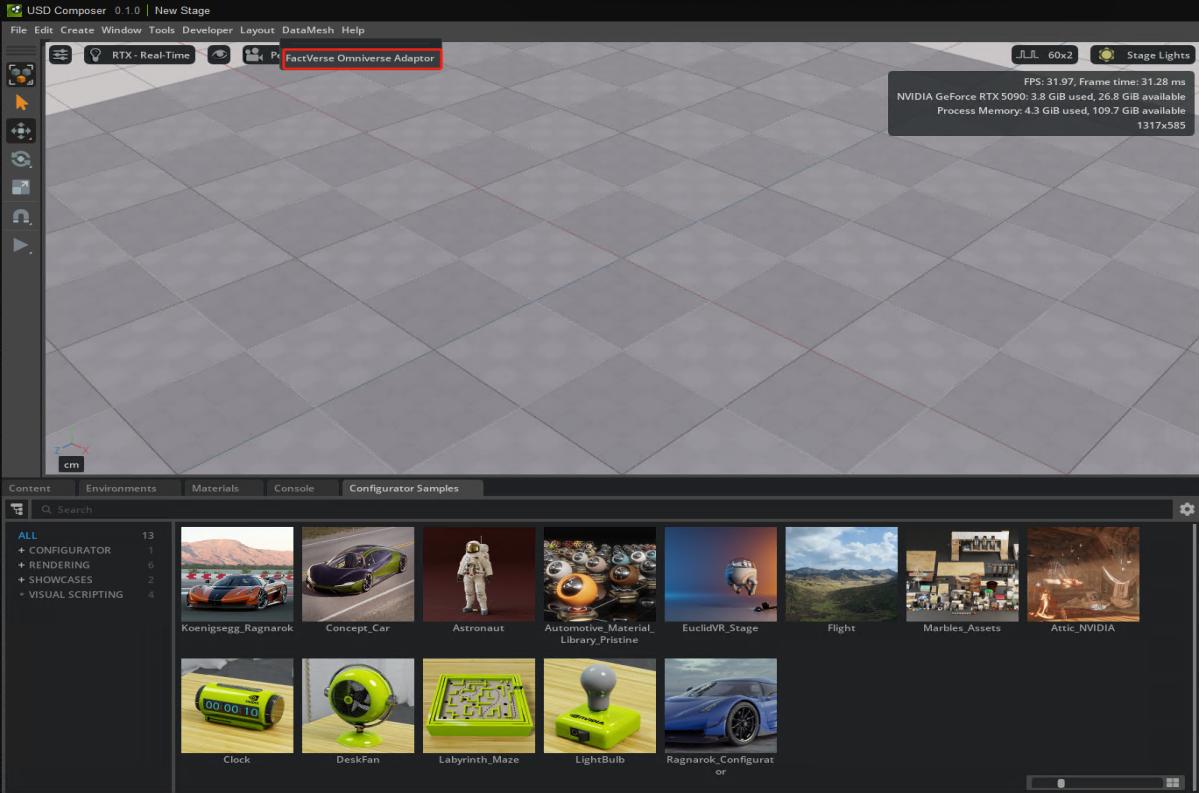Open the Edit menu
This screenshot has width=1199, height=793.
point(44,30)
